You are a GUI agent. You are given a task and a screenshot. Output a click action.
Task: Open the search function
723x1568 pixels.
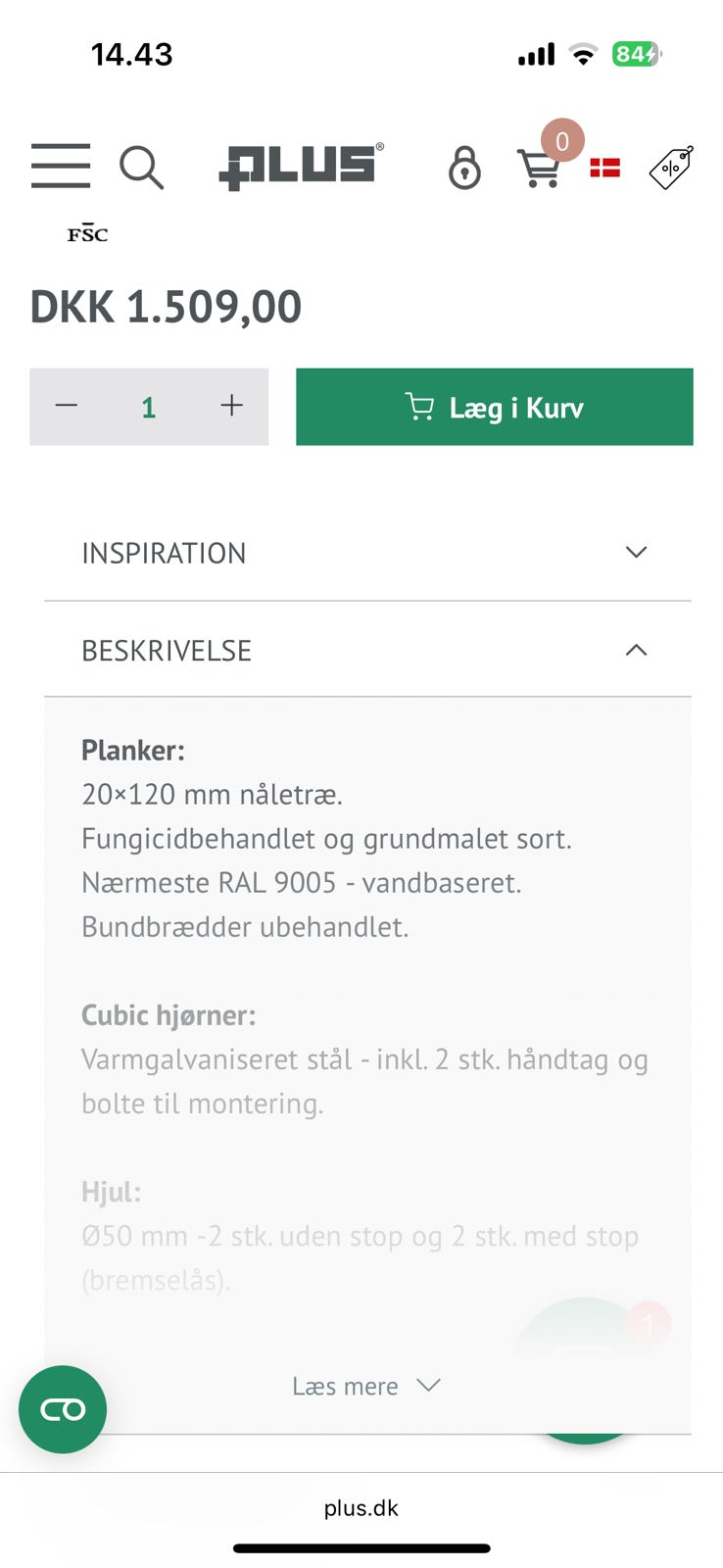[x=142, y=167]
